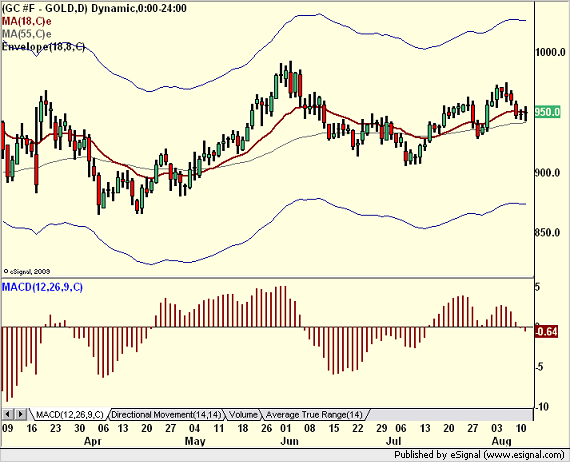The image size is (570, 462).
Task: Click the MA(18,C)e legend label
Action: point(27,21)
